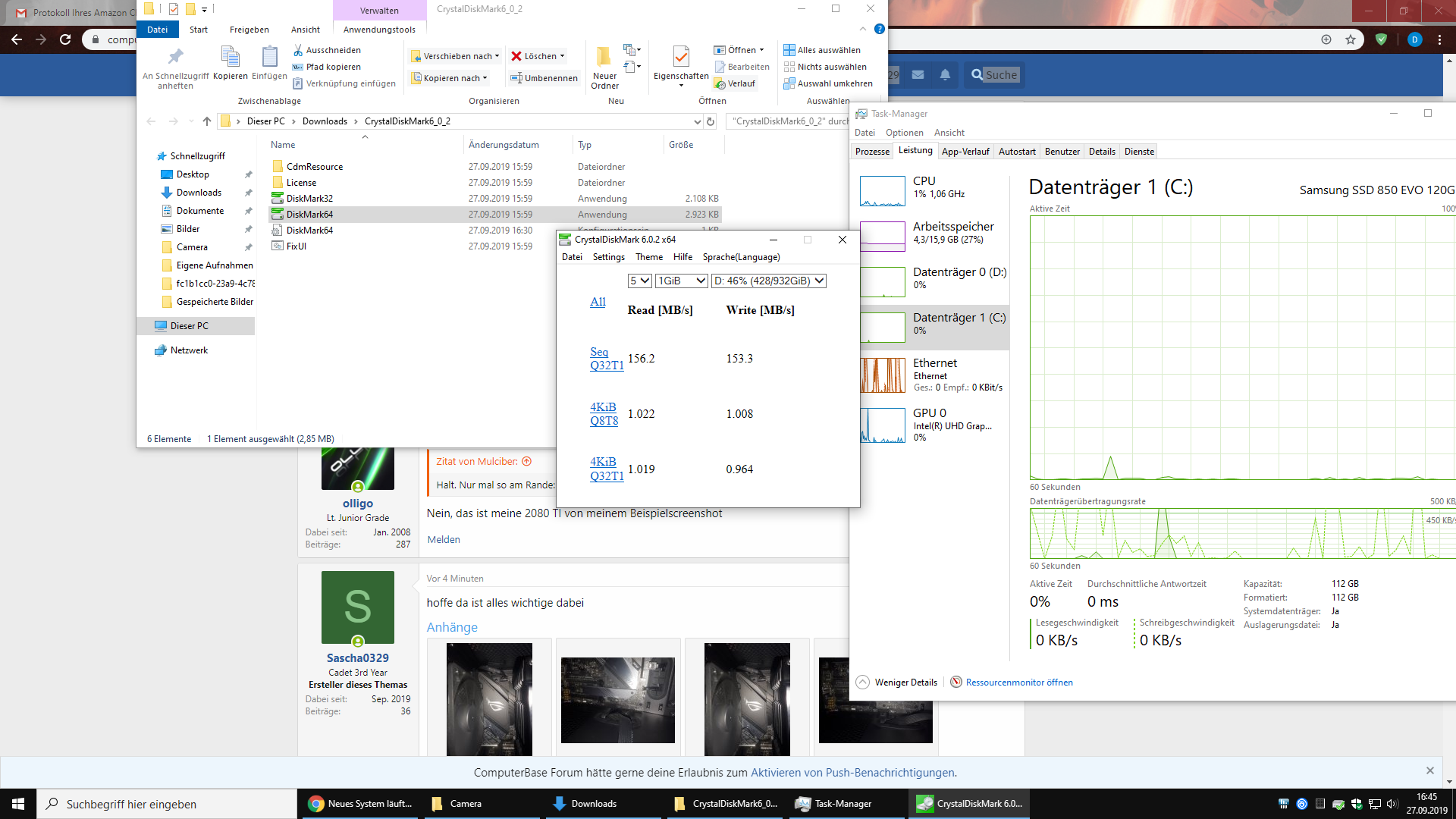The height and width of the screenshot is (819, 1456).
Task: Click Ausschneiden scissors icon
Action: (x=298, y=50)
